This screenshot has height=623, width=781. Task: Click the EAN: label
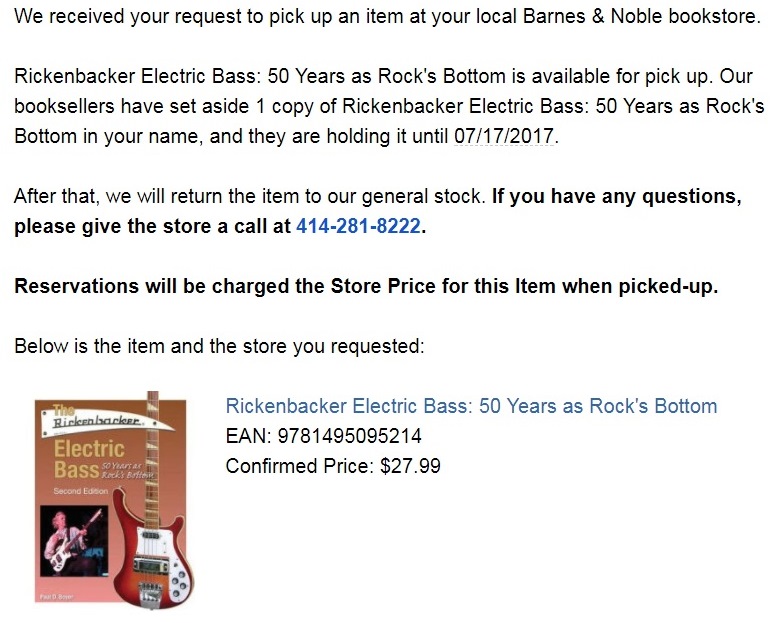click(x=249, y=436)
